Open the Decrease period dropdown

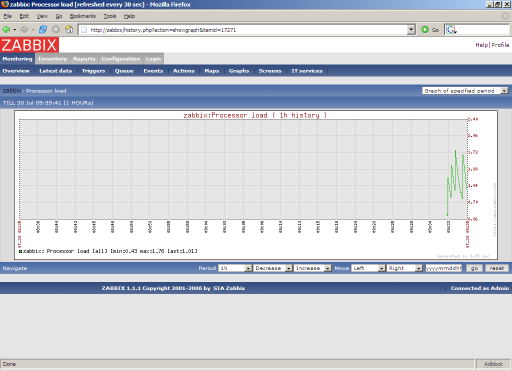click(273, 268)
